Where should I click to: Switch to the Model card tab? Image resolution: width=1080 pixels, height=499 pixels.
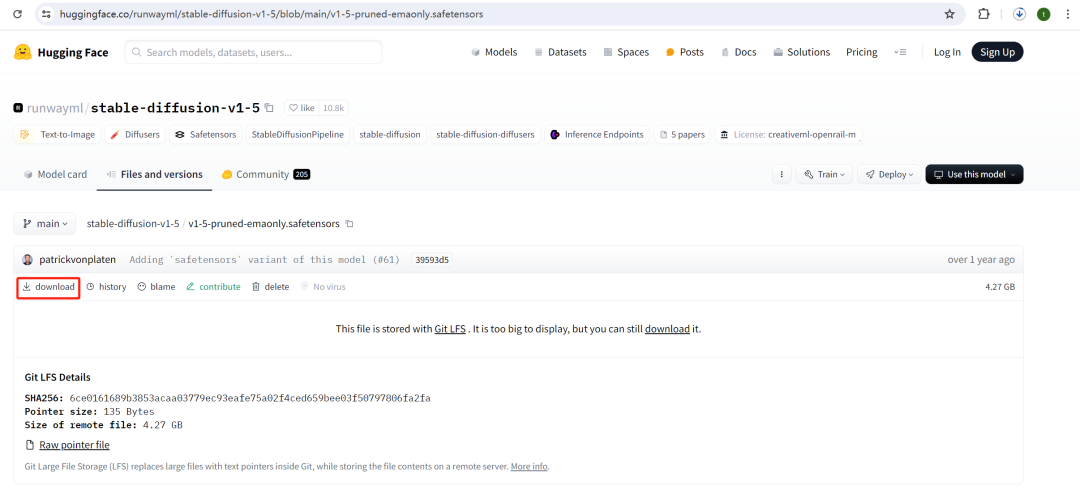pos(55,174)
